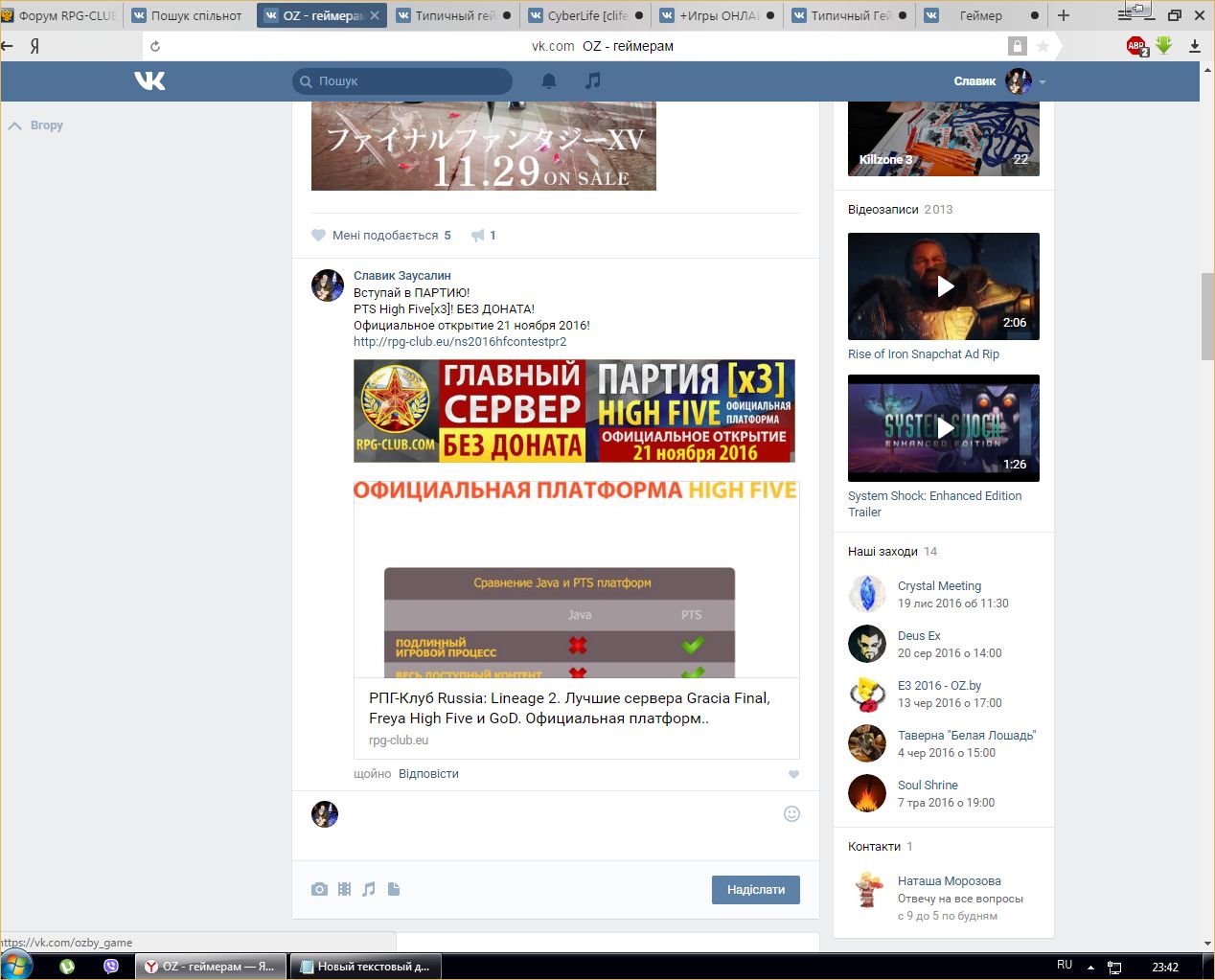Click the like heart under the Final Fantasy post
This screenshot has height=980, width=1215.
coord(319,235)
